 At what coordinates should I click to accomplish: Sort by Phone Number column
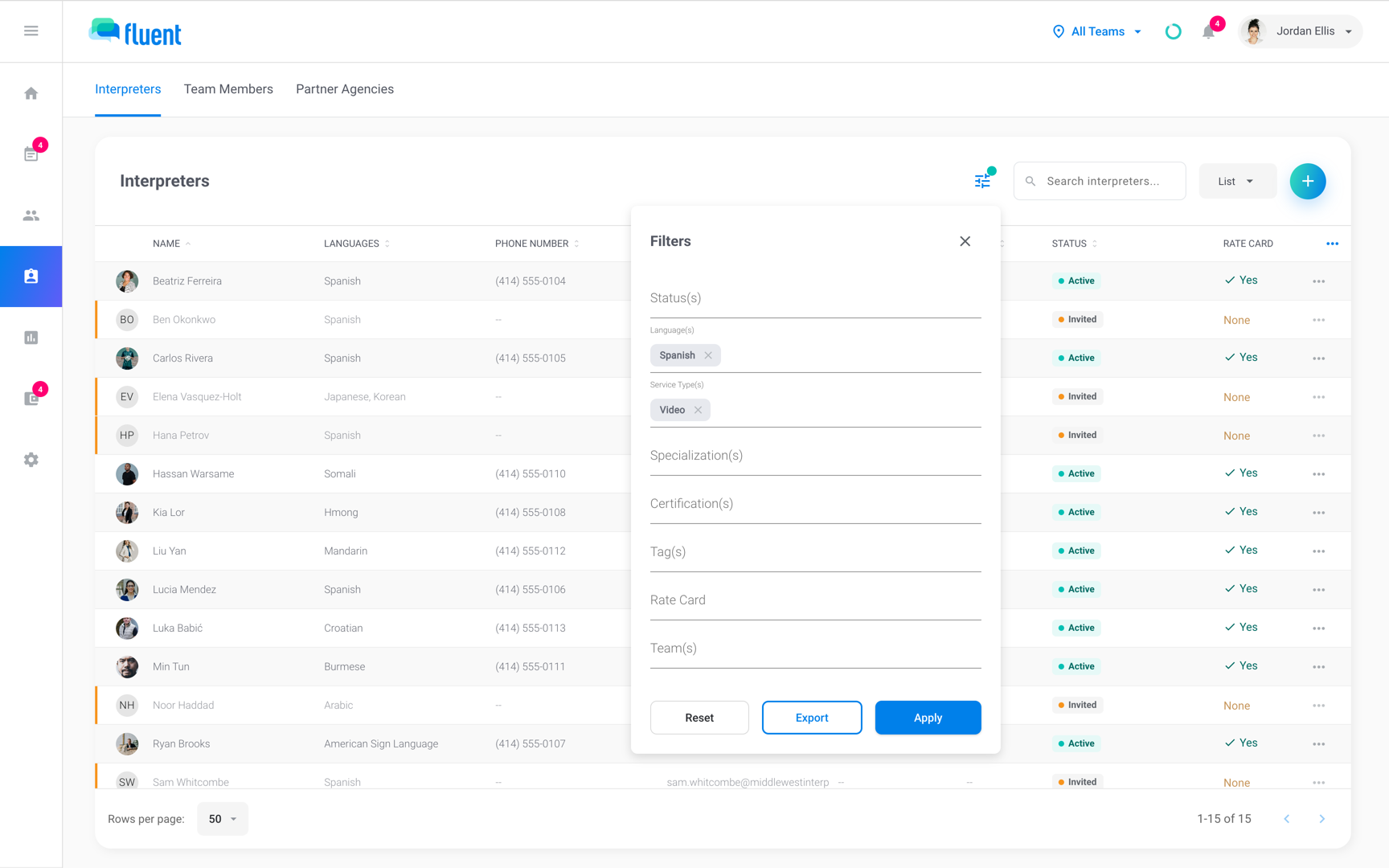tap(536, 244)
